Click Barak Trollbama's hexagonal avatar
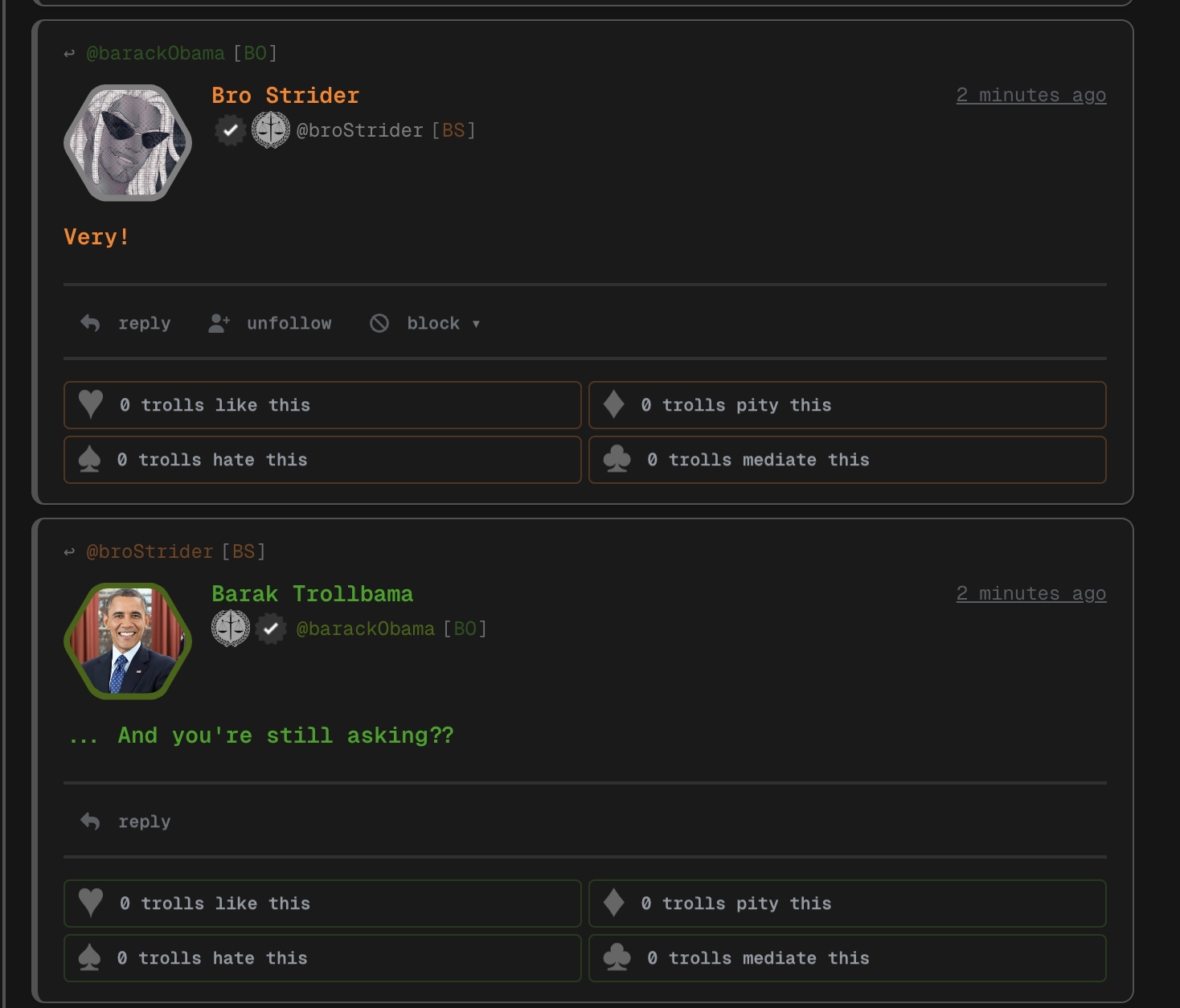 tap(128, 641)
